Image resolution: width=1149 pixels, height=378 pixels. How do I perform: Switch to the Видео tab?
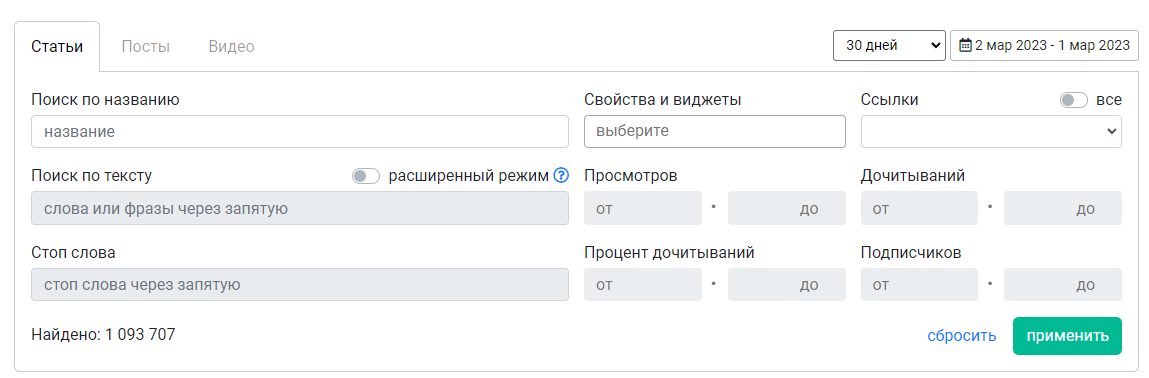232,47
